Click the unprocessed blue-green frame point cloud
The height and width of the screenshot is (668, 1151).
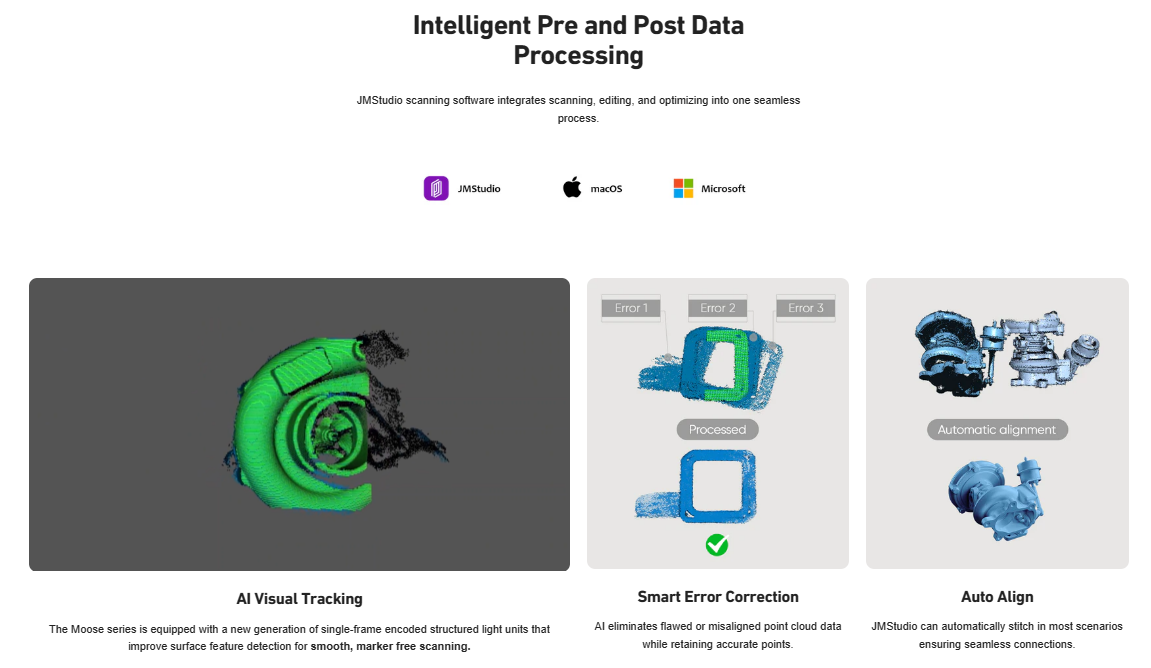tap(711, 368)
